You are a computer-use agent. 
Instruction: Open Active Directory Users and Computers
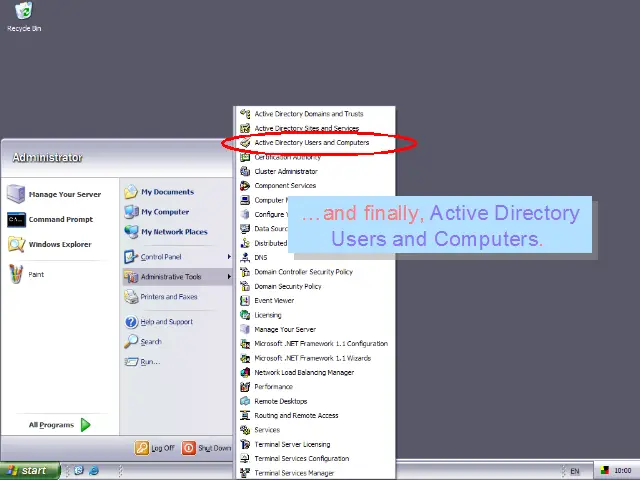[316, 142]
